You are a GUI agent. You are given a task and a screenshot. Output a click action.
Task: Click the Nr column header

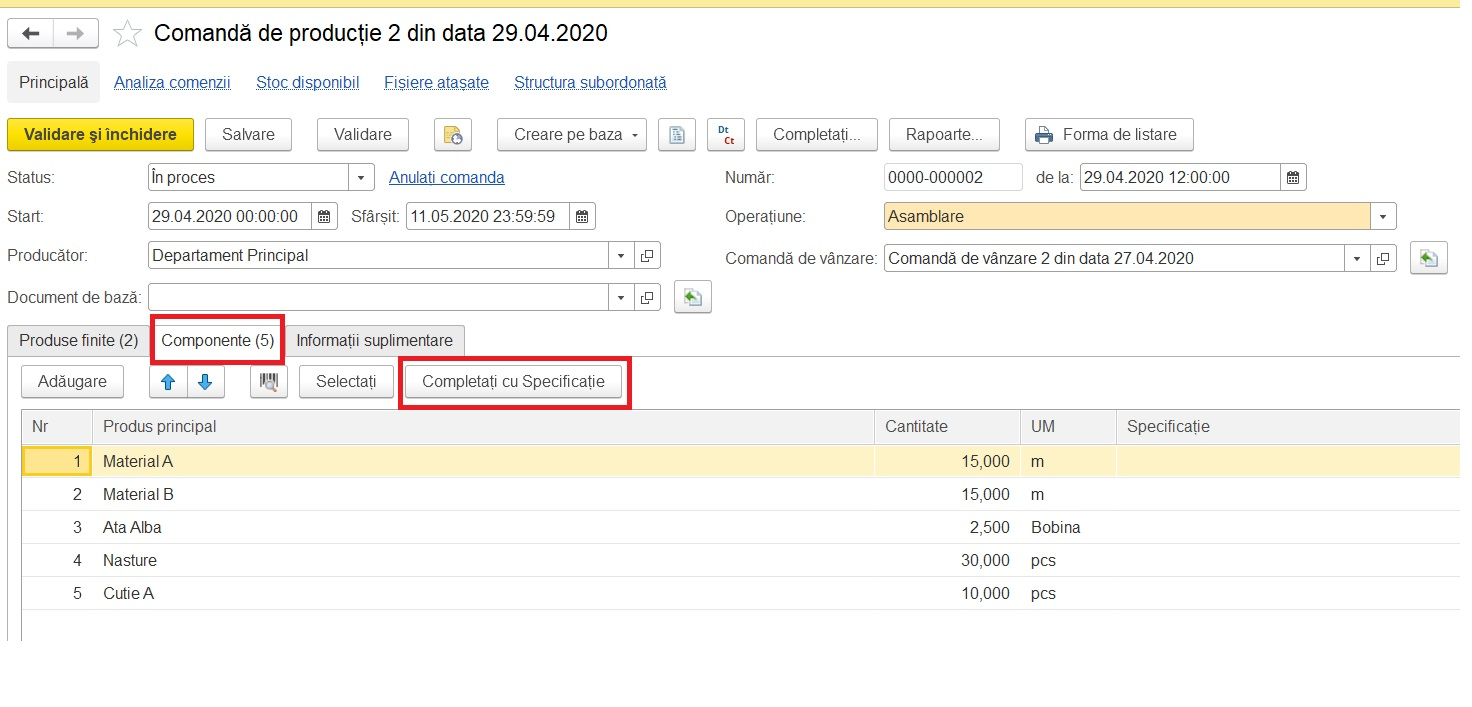click(57, 427)
